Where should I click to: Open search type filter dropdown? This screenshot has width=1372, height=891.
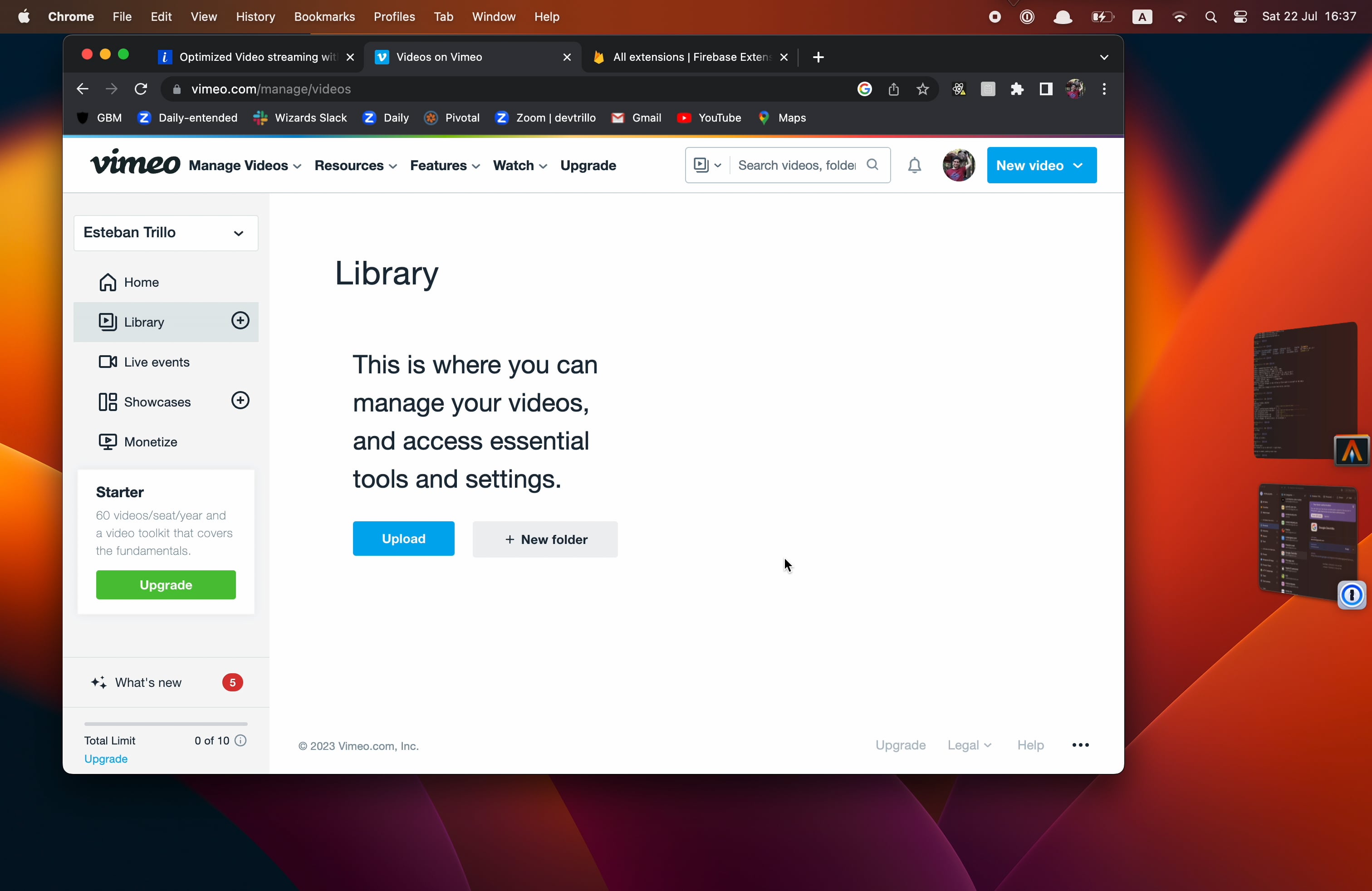707,166
